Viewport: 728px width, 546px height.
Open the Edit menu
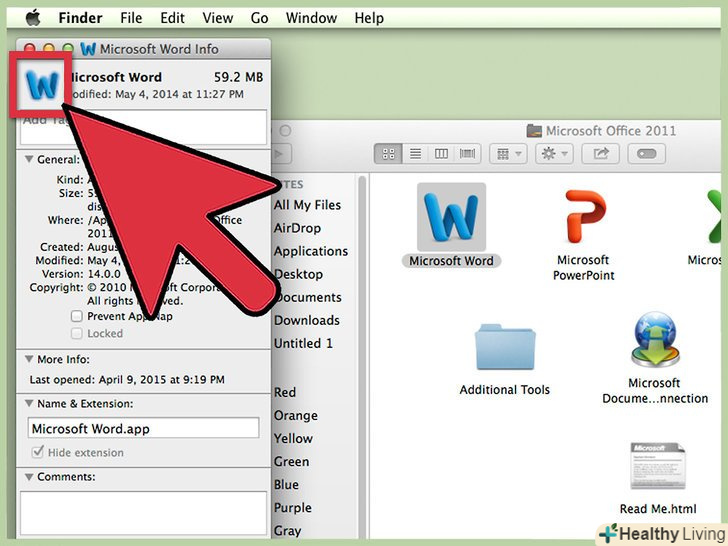[172, 18]
